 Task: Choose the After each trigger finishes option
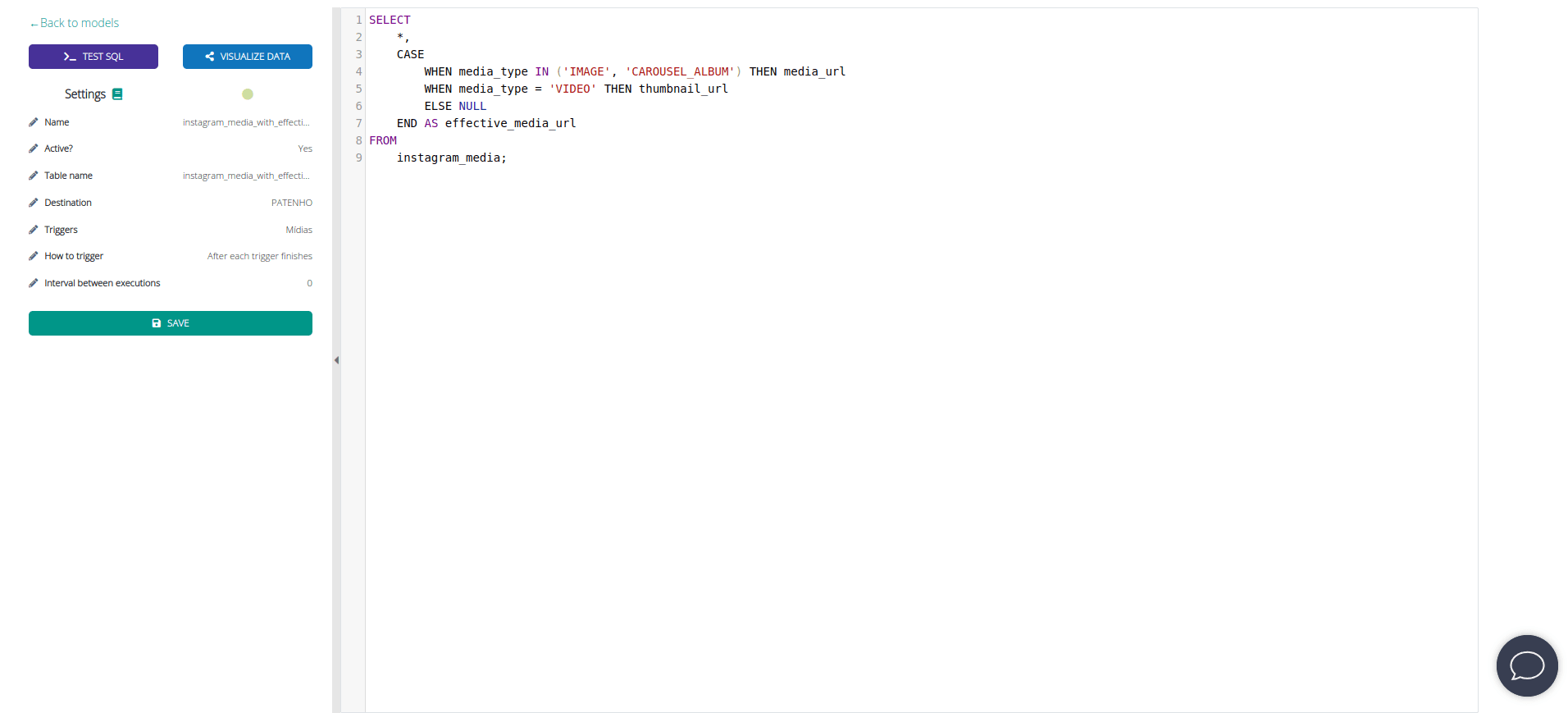[259, 256]
